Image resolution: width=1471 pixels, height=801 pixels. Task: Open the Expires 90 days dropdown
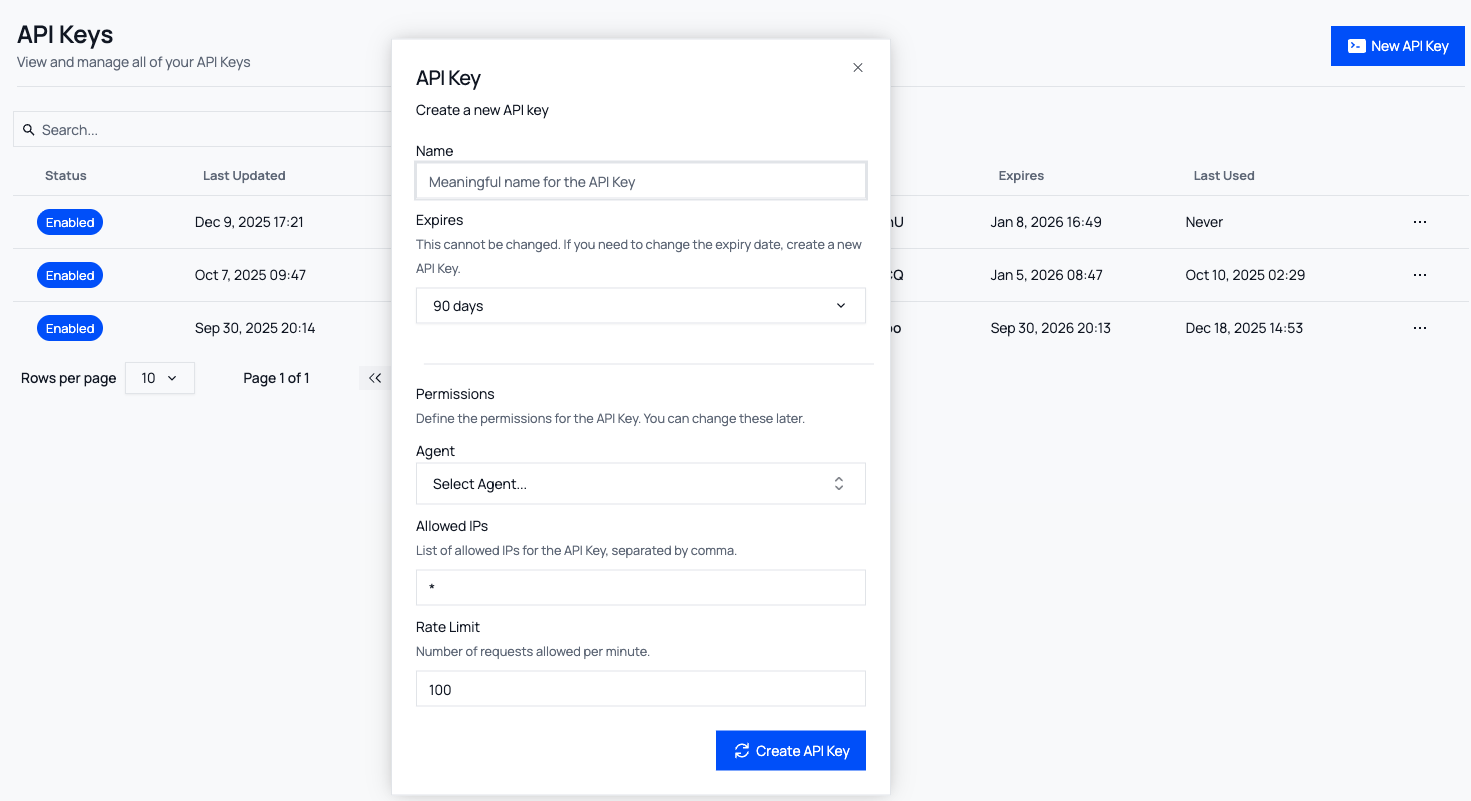640,306
